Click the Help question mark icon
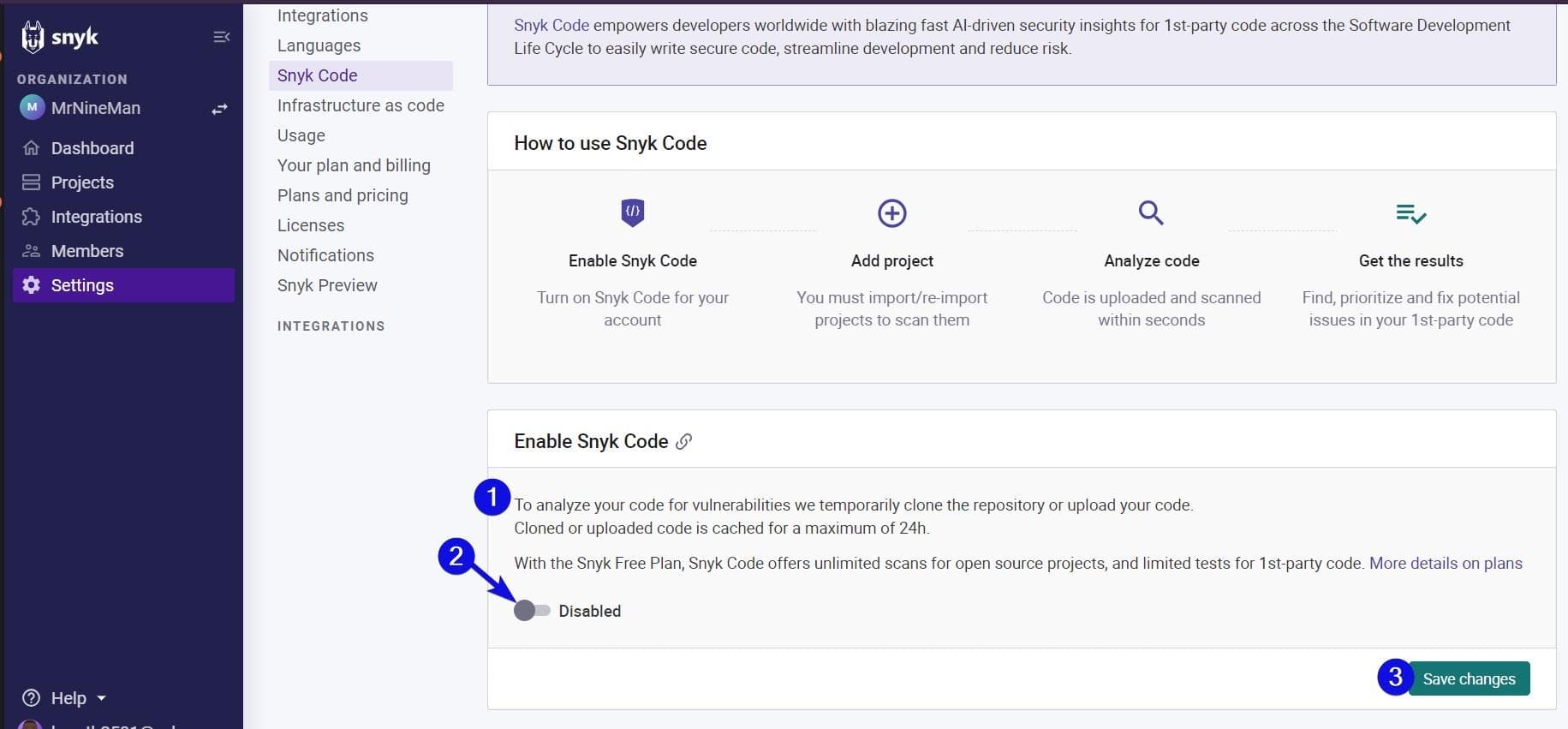This screenshot has width=1568, height=729. 31,698
